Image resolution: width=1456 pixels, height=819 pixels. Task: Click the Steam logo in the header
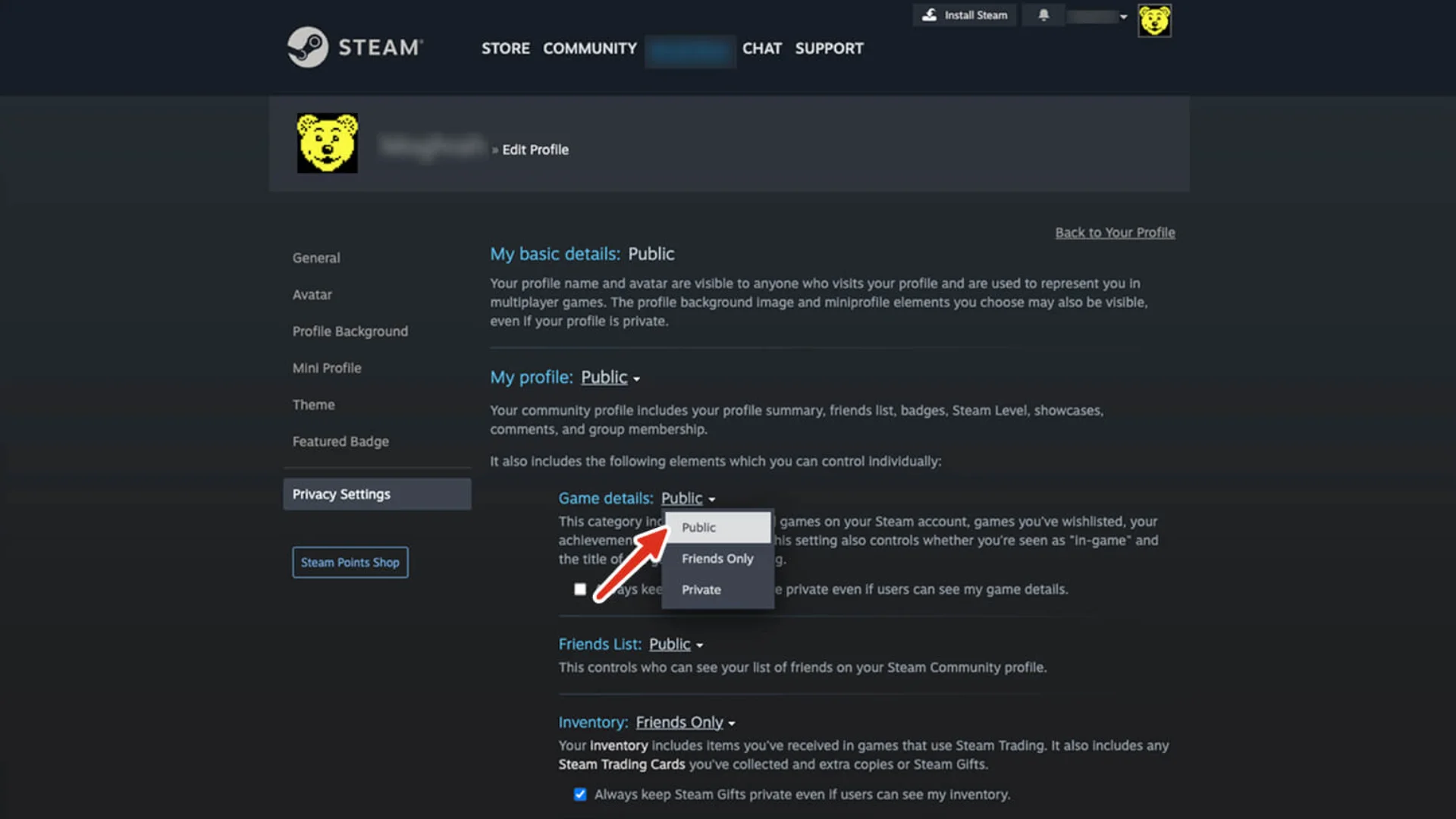pyautogui.click(x=355, y=47)
